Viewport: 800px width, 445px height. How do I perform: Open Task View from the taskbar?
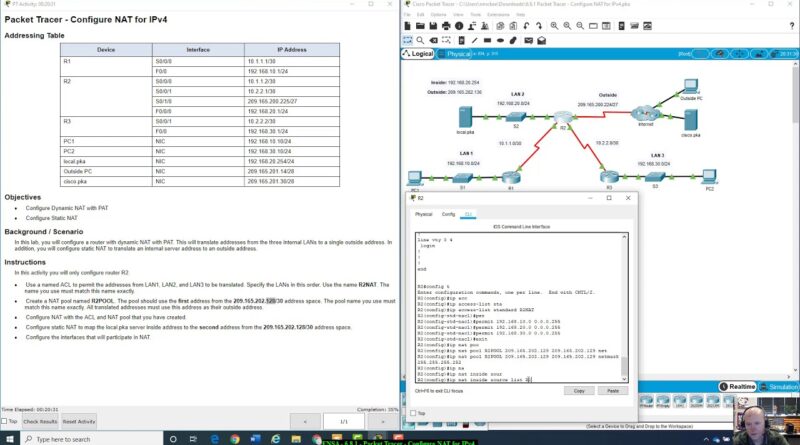[x=193, y=439]
